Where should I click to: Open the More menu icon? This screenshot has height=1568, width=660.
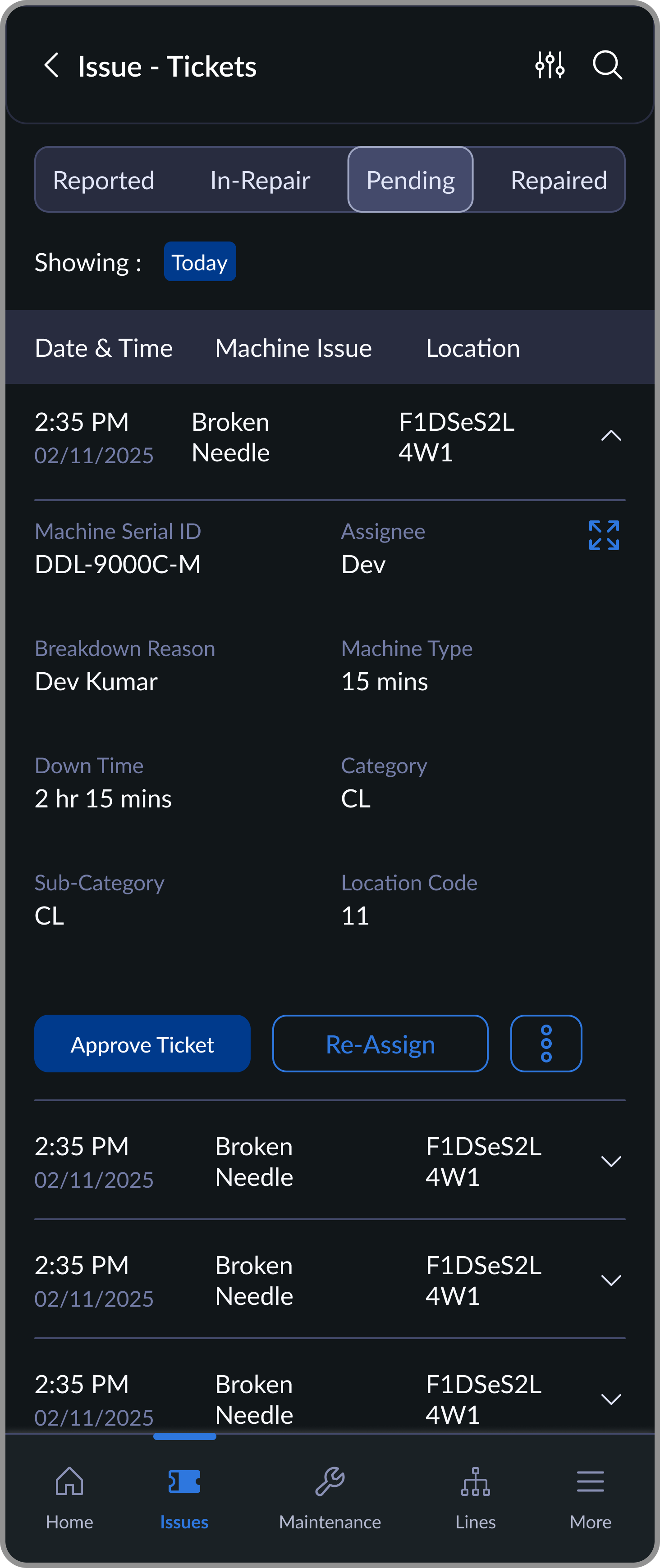590,1481
